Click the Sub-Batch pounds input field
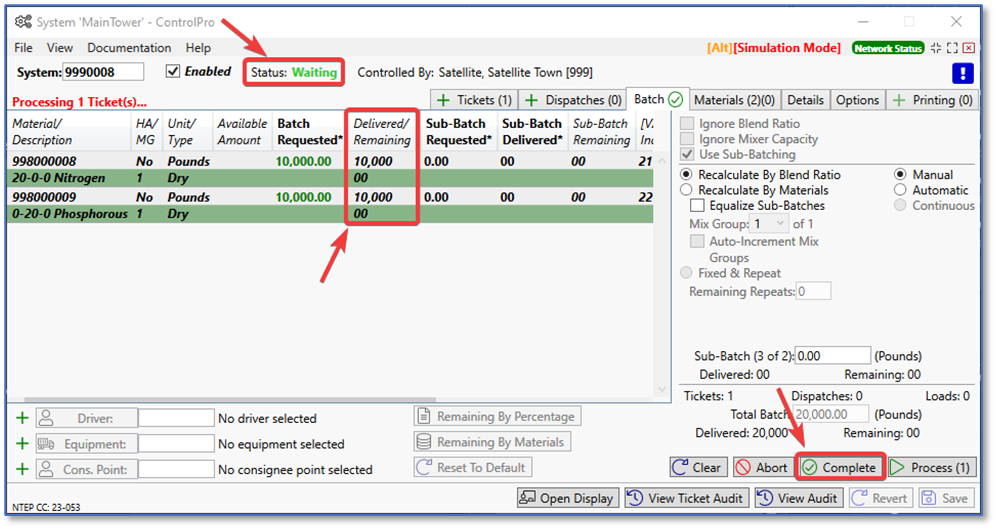Image resolution: width=996 pixels, height=529 pixels. click(x=834, y=356)
